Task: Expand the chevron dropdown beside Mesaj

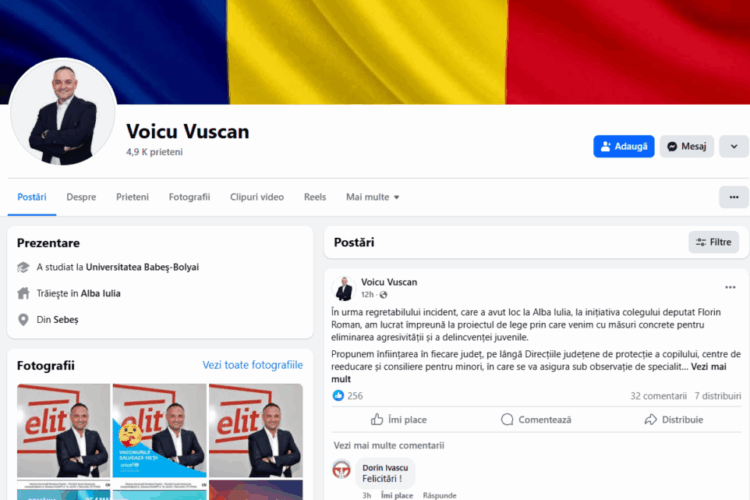Action: (734, 146)
